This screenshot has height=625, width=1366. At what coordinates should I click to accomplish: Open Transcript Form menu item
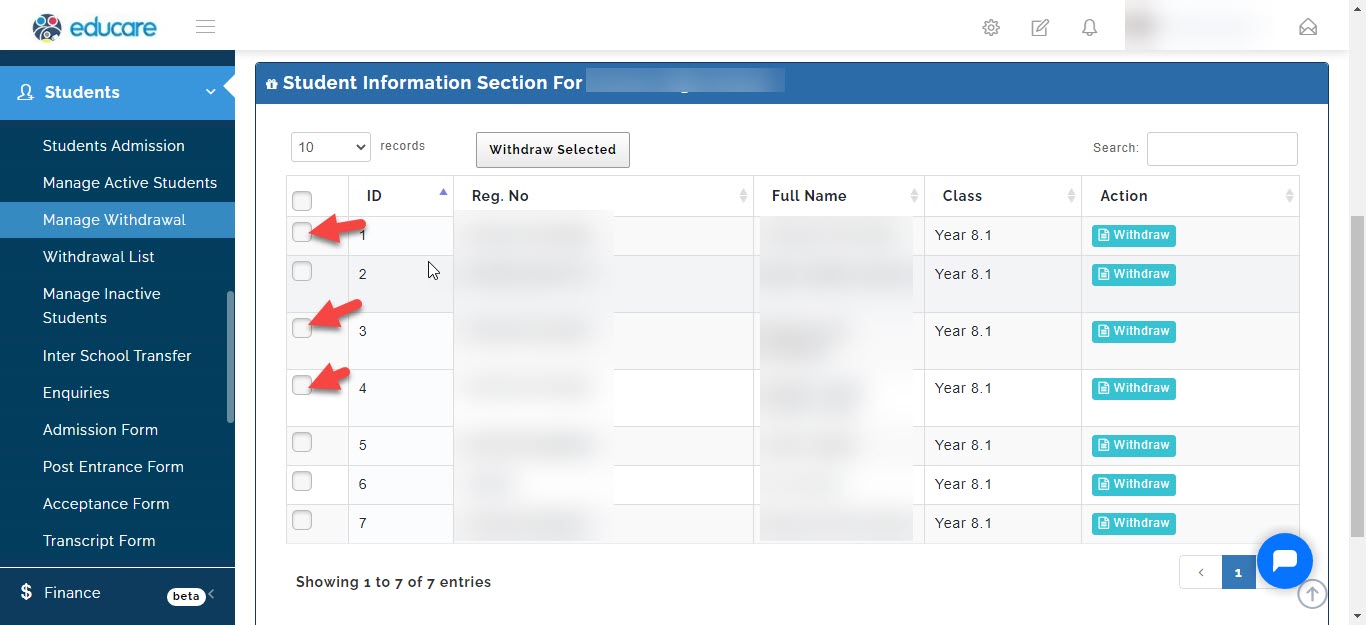(99, 541)
